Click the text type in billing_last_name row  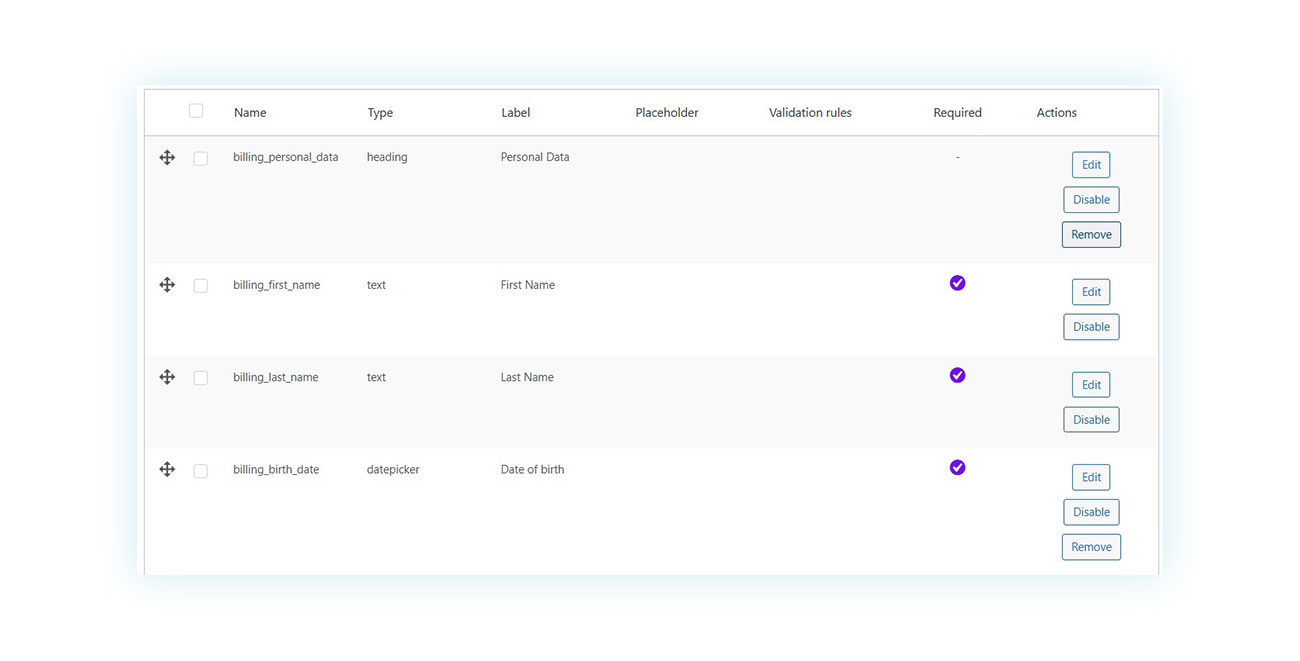coord(376,377)
